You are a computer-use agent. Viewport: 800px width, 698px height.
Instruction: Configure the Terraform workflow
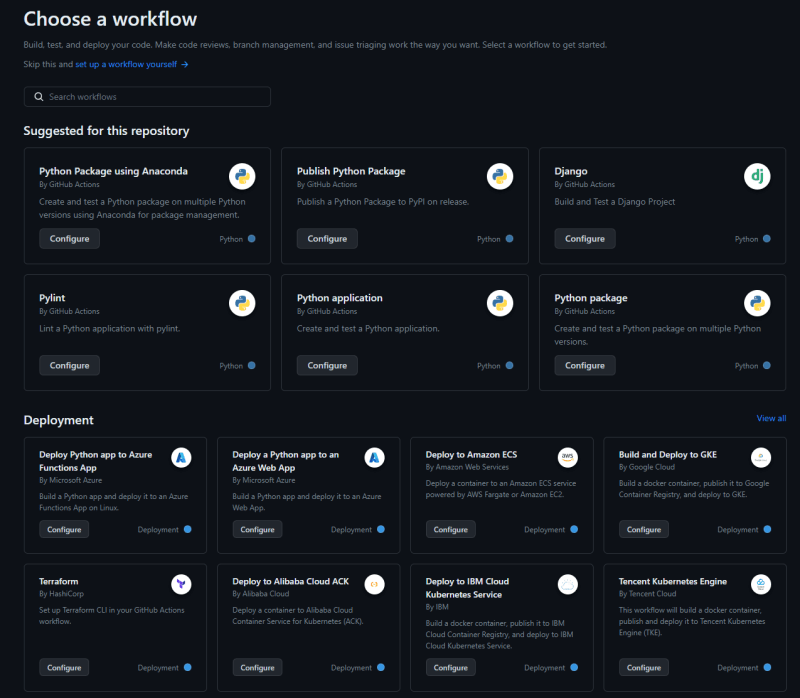click(x=64, y=667)
